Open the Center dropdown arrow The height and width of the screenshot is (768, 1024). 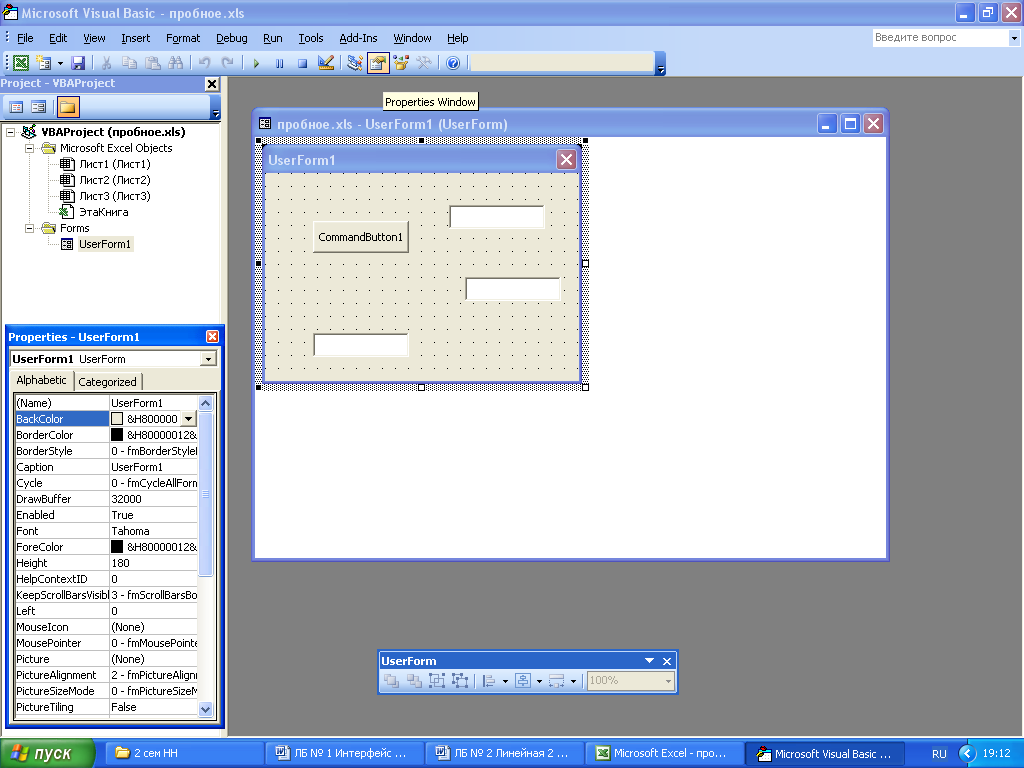(x=539, y=681)
